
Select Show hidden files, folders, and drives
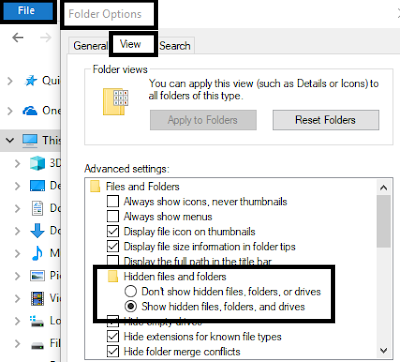pos(131,306)
